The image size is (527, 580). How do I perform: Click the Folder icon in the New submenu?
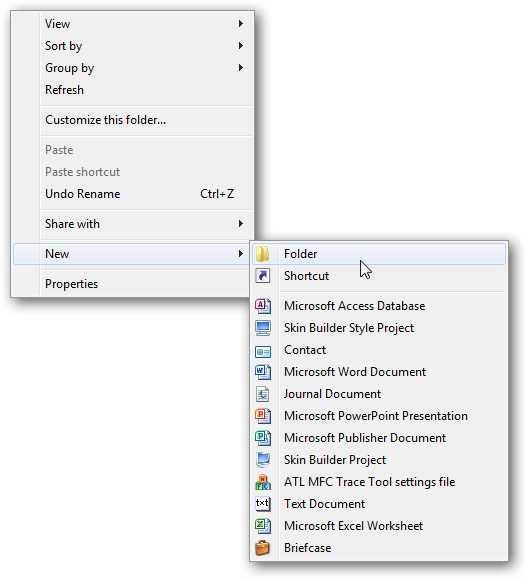click(263, 254)
